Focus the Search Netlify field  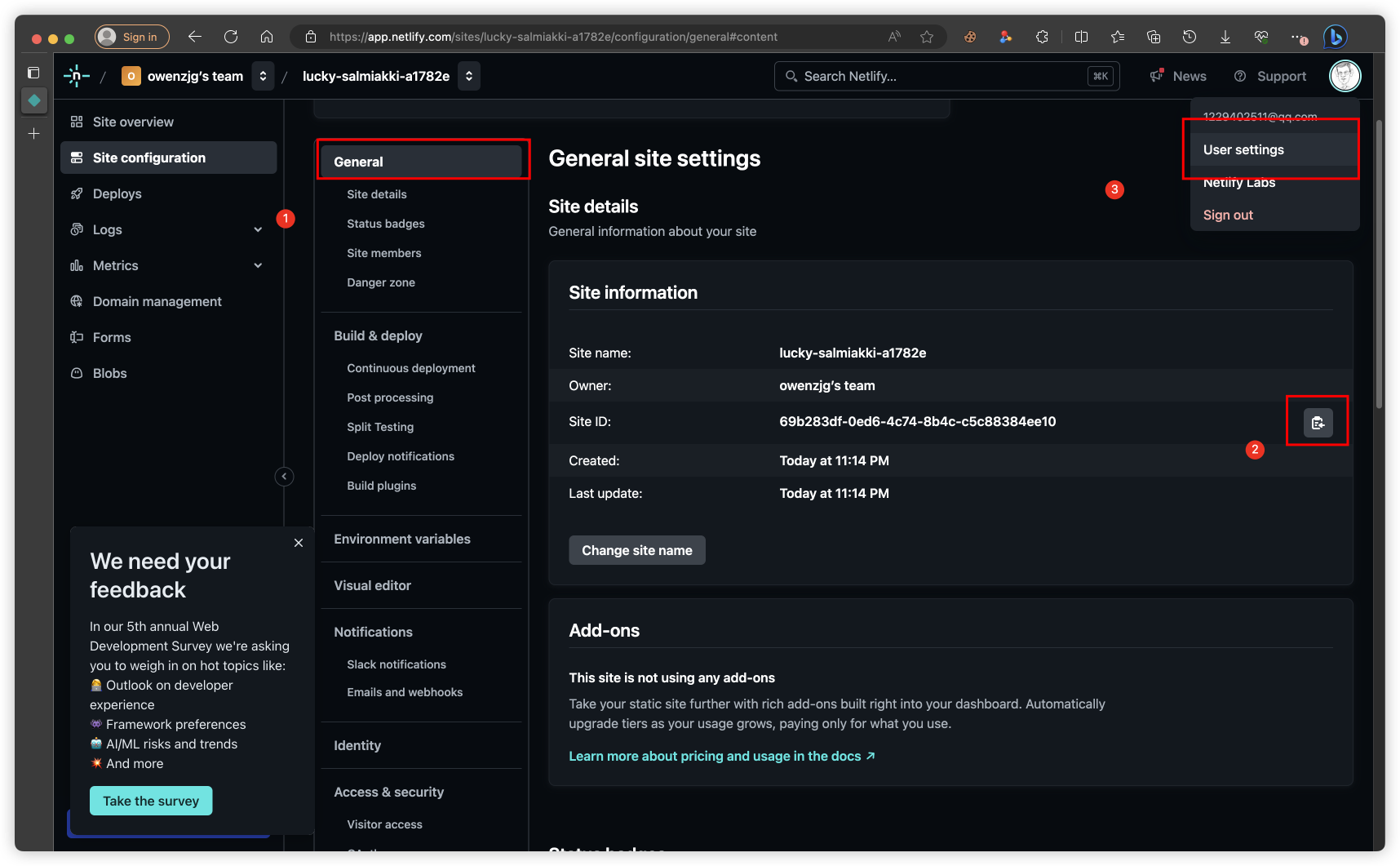pyautogui.click(x=946, y=76)
